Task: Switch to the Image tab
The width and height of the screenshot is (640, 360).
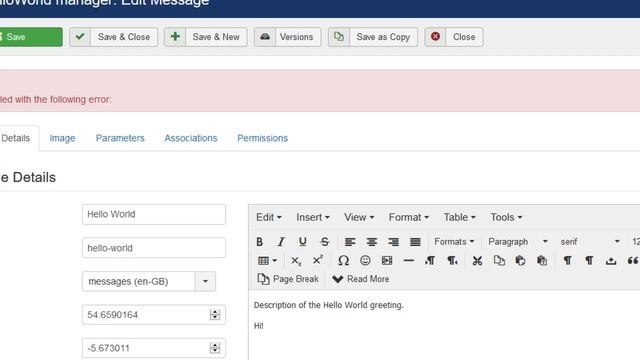Action: pyautogui.click(x=62, y=138)
